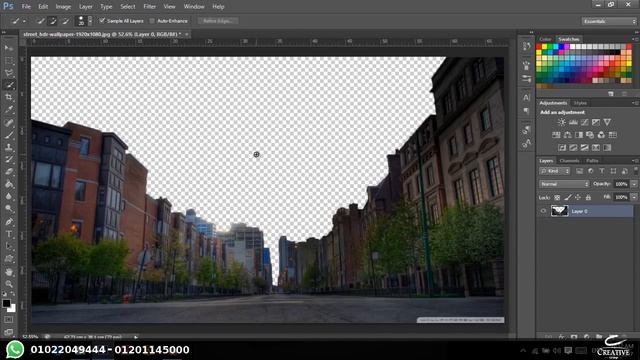Select the Lasso tool
The width and height of the screenshot is (640, 360).
tap(9, 73)
